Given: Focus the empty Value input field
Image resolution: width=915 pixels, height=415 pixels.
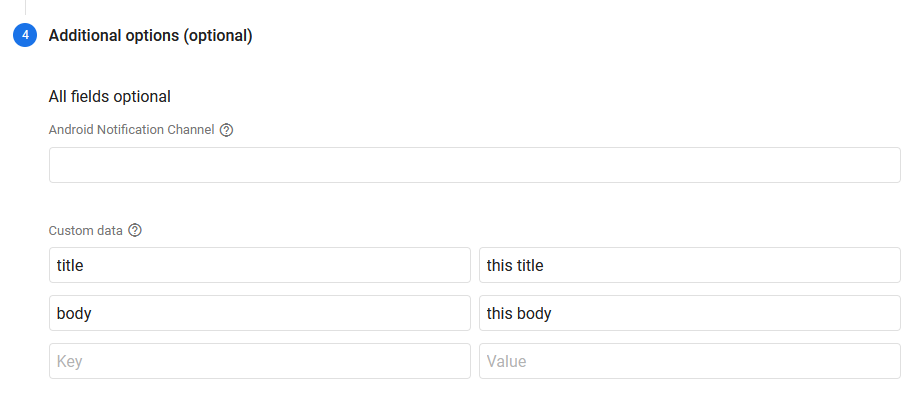Looking at the screenshot, I should 689,361.
